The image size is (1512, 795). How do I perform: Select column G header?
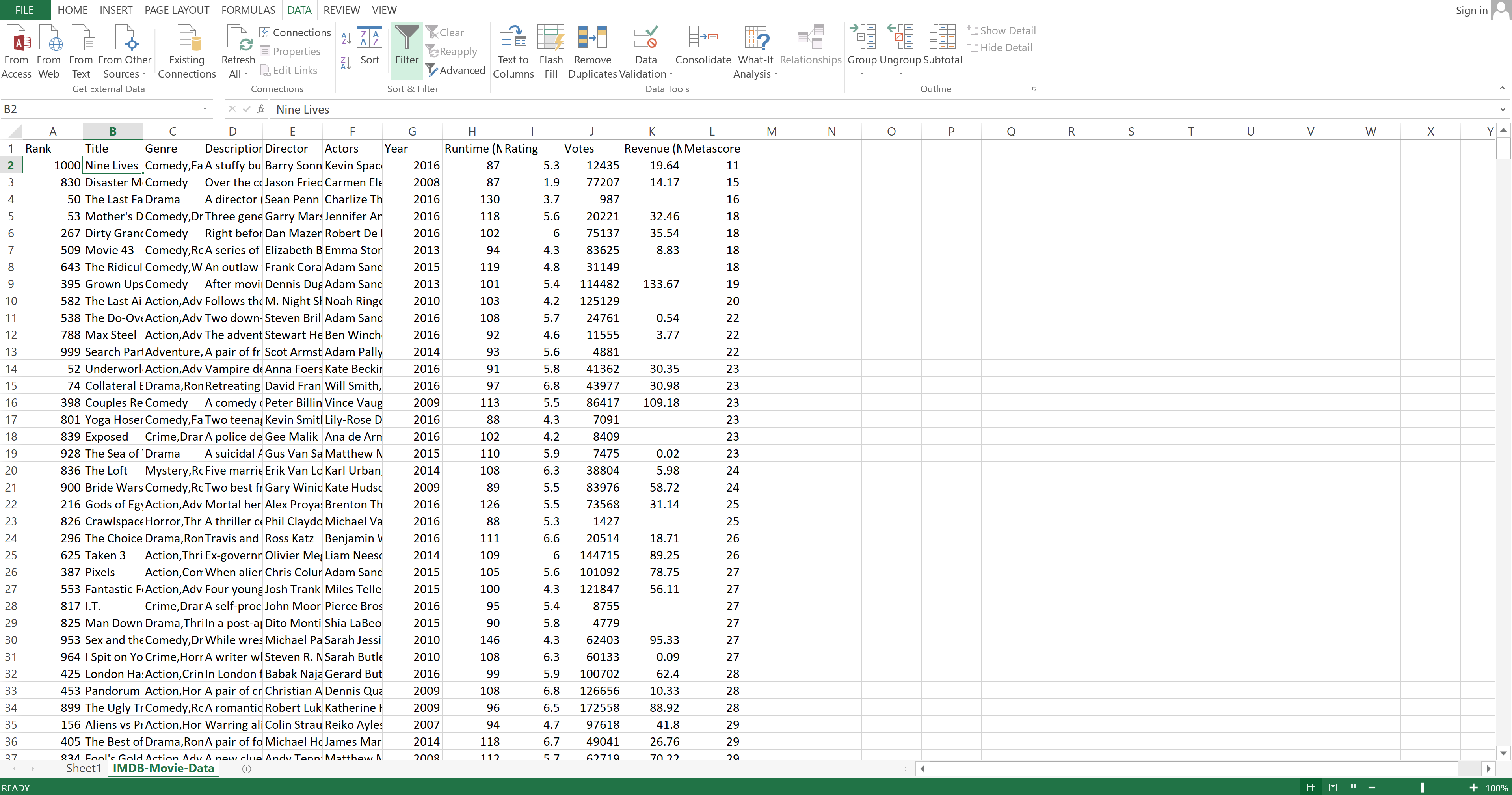[x=412, y=131]
